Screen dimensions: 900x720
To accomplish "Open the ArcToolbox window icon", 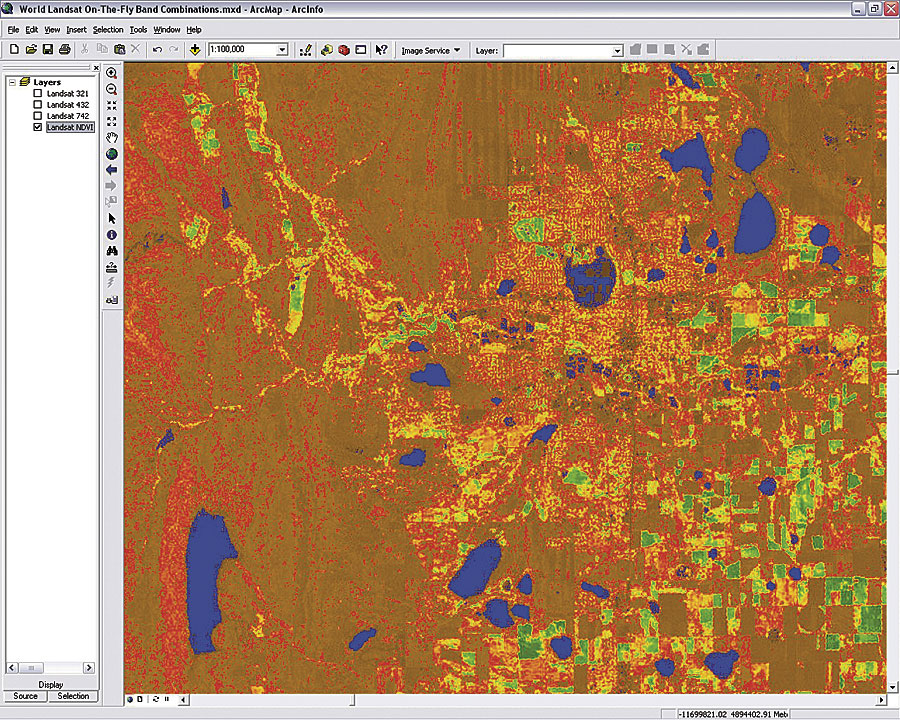I will point(343,49).
